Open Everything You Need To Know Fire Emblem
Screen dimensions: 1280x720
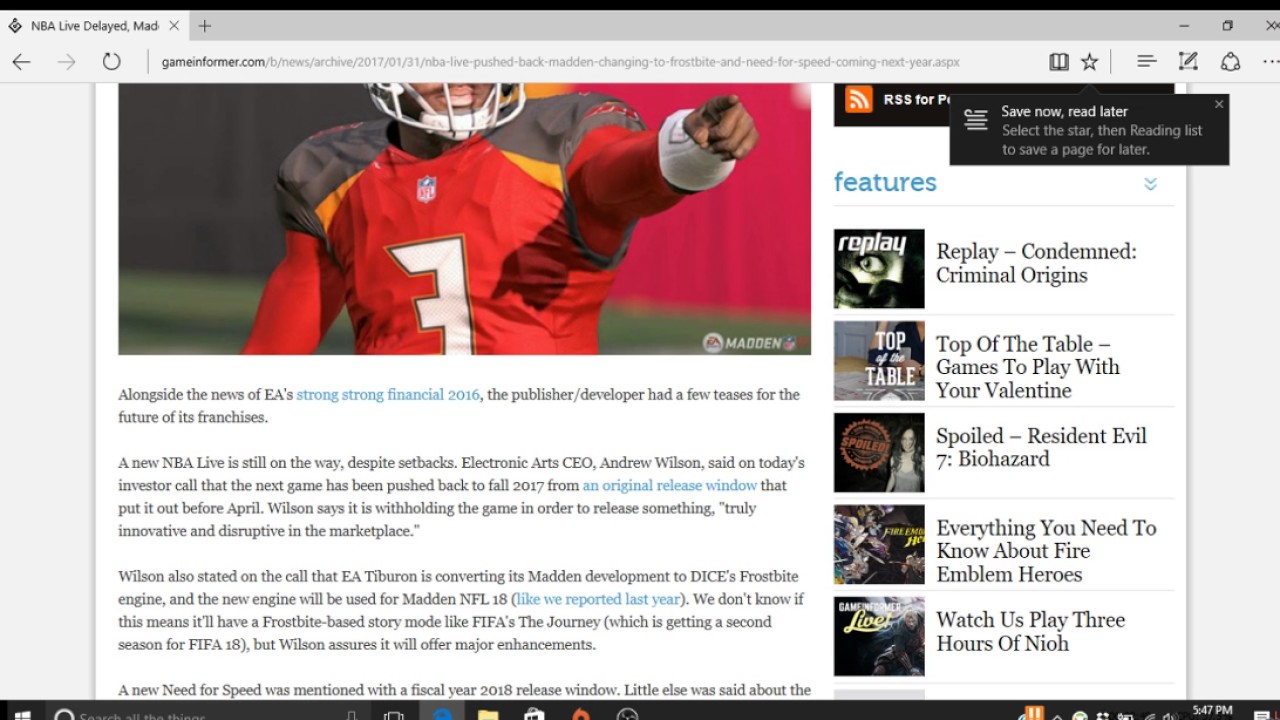[1046, 551]
